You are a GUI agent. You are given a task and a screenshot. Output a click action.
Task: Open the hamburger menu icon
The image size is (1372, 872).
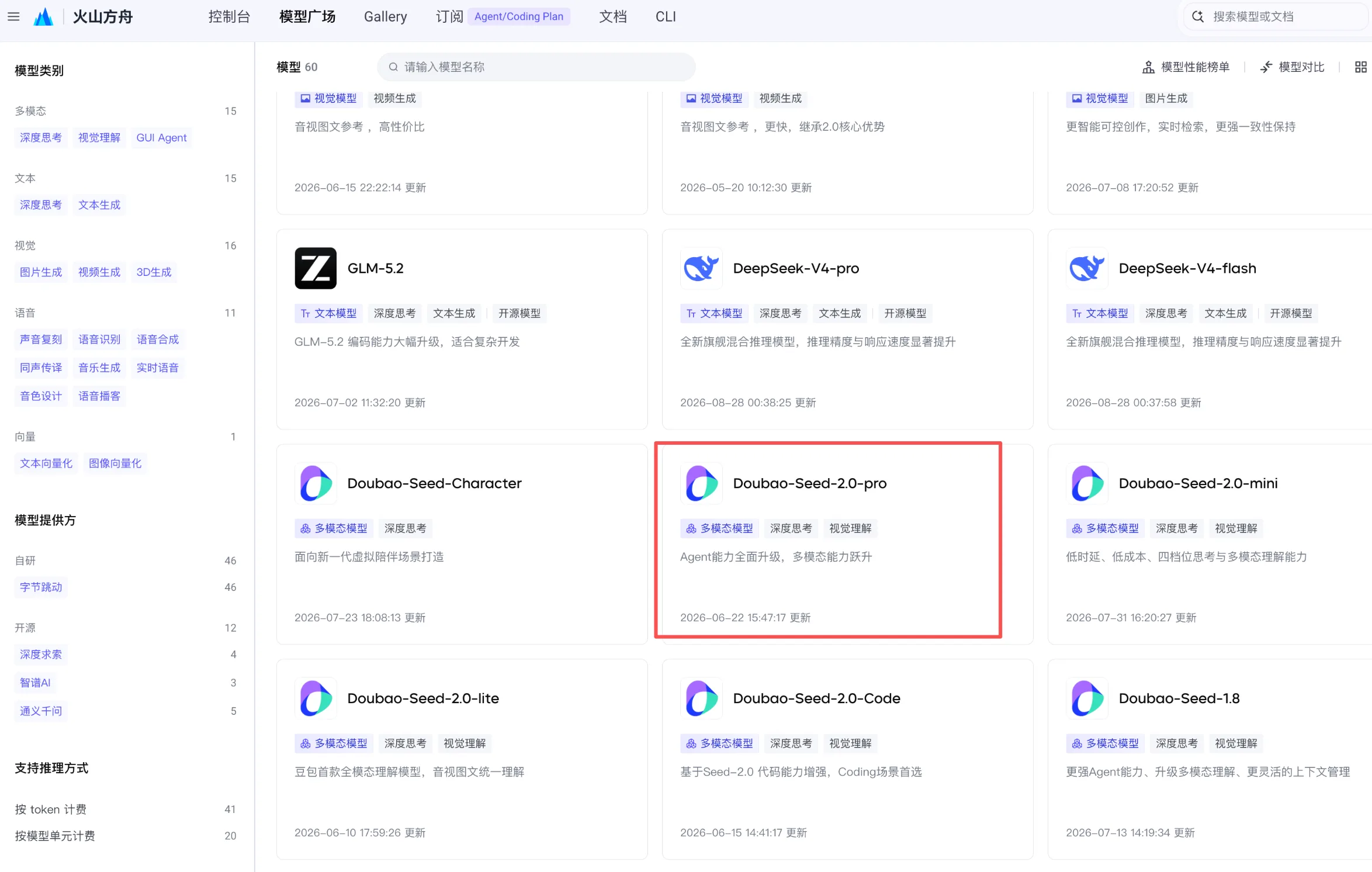(x=13, y=17)
